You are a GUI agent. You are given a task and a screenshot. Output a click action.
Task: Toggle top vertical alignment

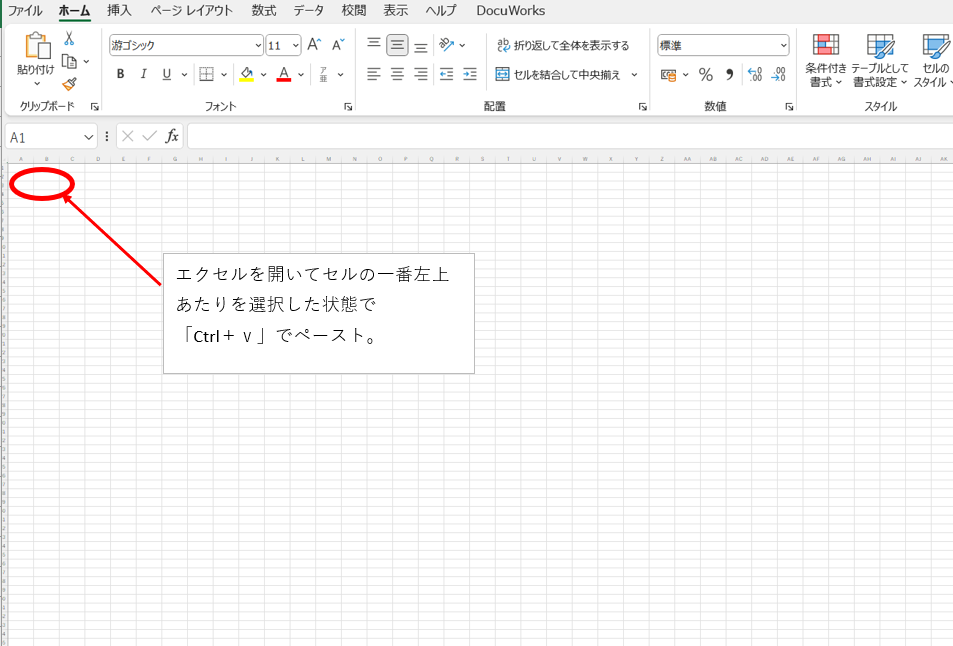point(374,44)
